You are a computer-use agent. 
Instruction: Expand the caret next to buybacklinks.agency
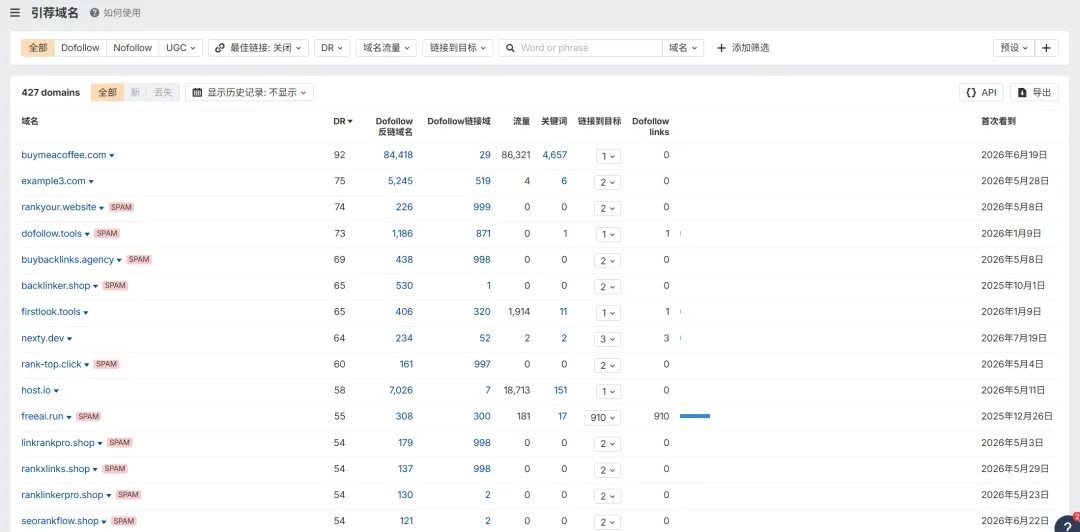119,260
